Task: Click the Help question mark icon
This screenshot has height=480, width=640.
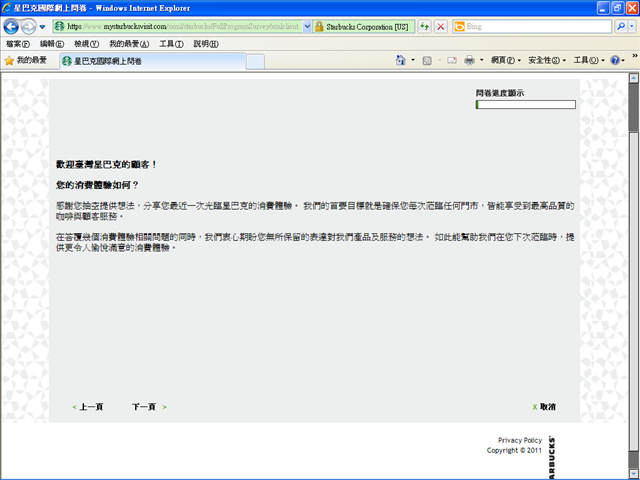Action: coord(615,60)
